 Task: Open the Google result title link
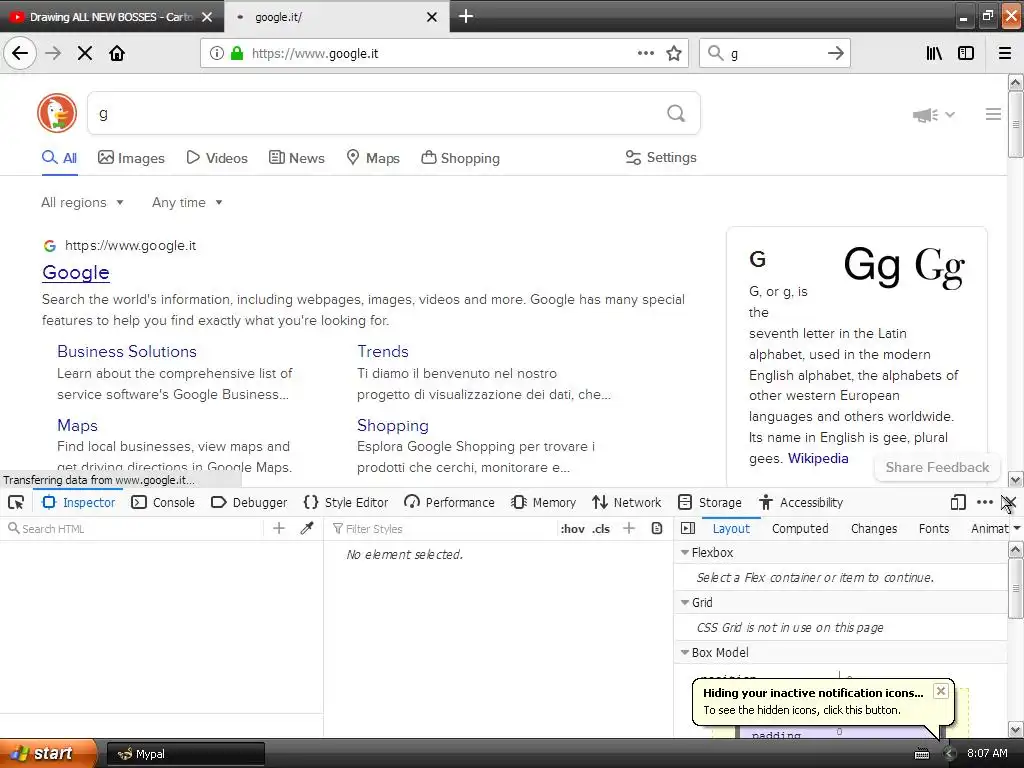(76, 272)
